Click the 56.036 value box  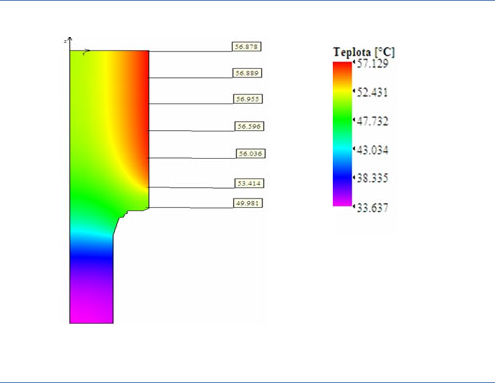coord(251,154)
